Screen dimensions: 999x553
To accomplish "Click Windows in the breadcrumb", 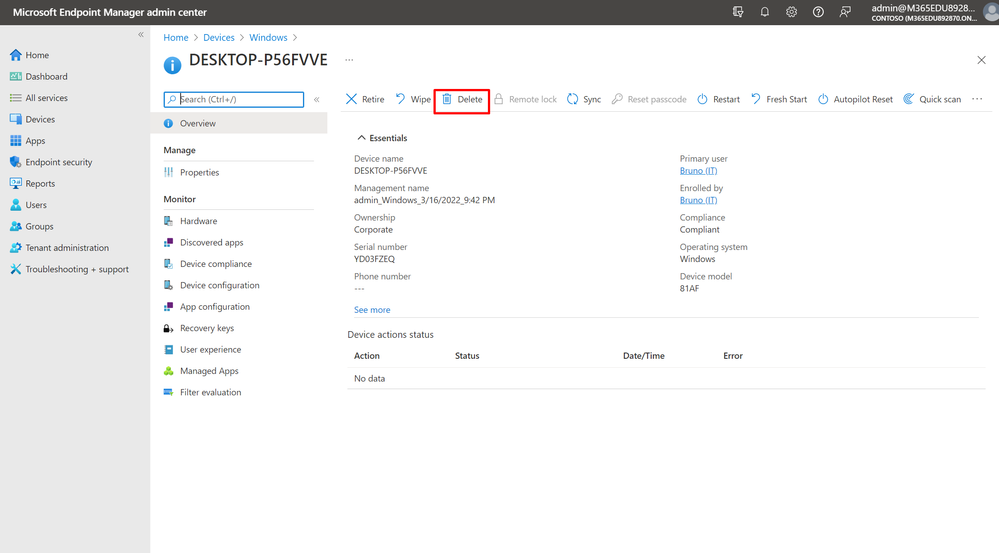I will point(268,38).
